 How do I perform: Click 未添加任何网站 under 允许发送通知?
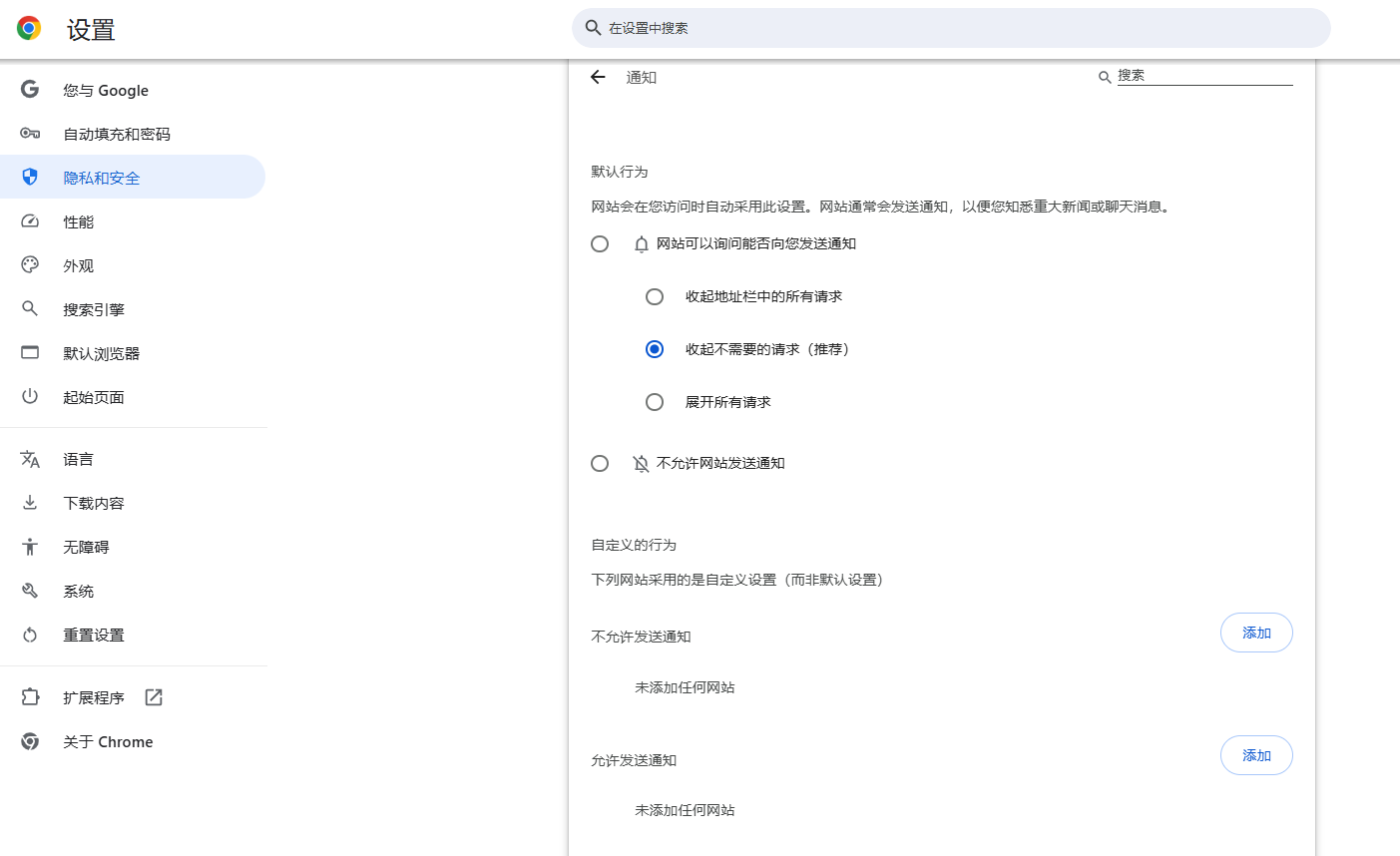tap(685, 810)
